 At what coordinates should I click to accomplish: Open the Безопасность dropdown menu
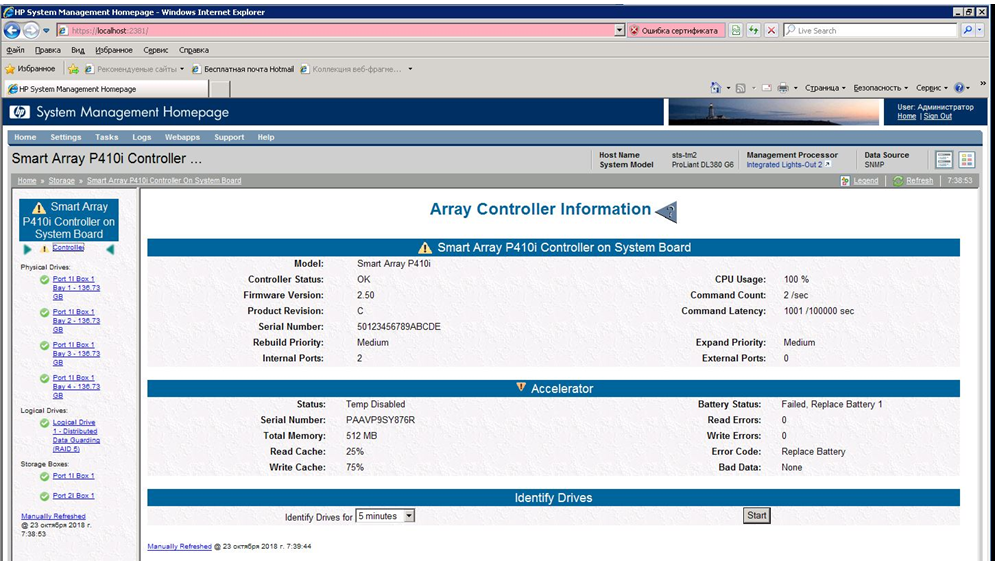tap(881, 88)
